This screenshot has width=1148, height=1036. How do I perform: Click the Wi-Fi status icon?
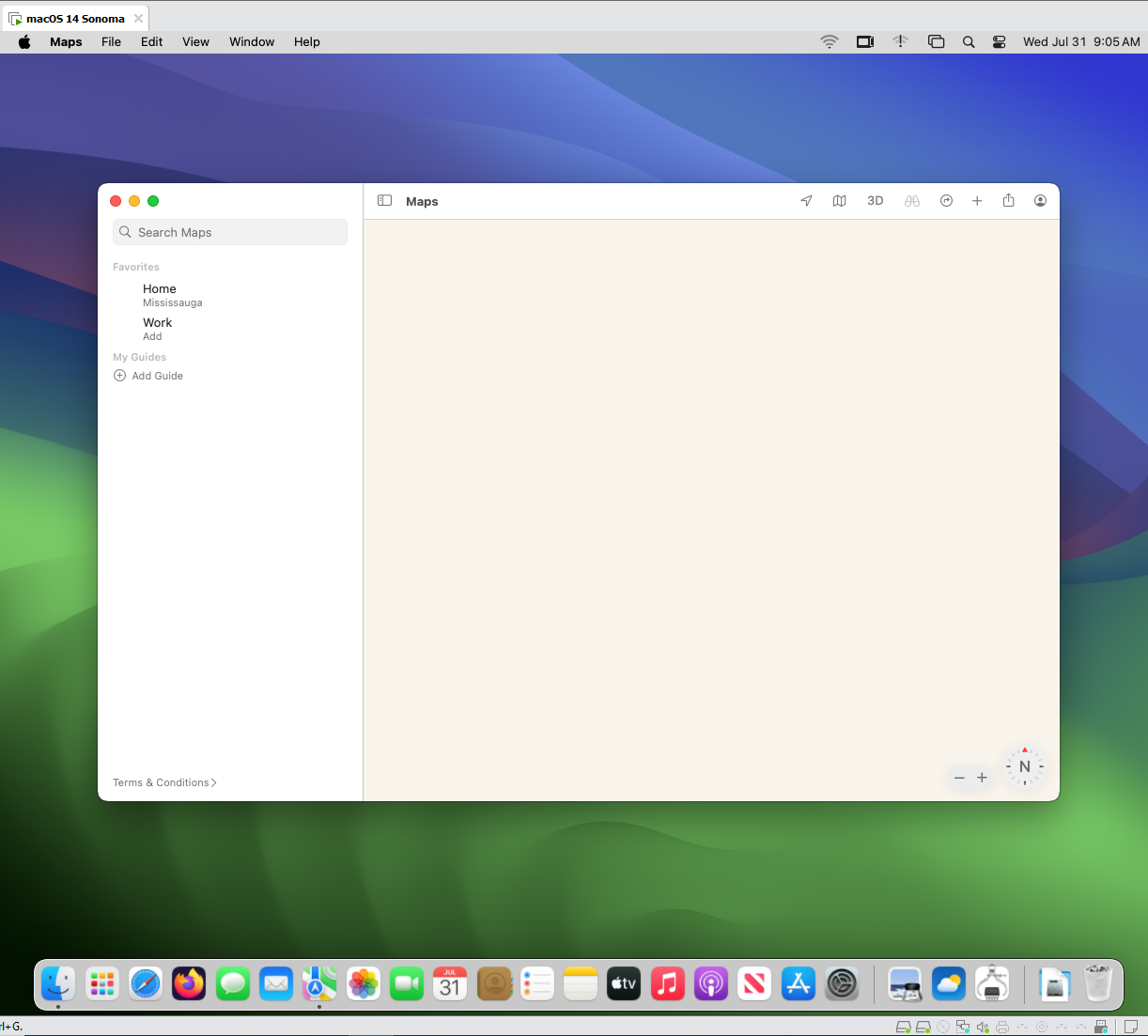pyautogui.click(x=829, y=41)
